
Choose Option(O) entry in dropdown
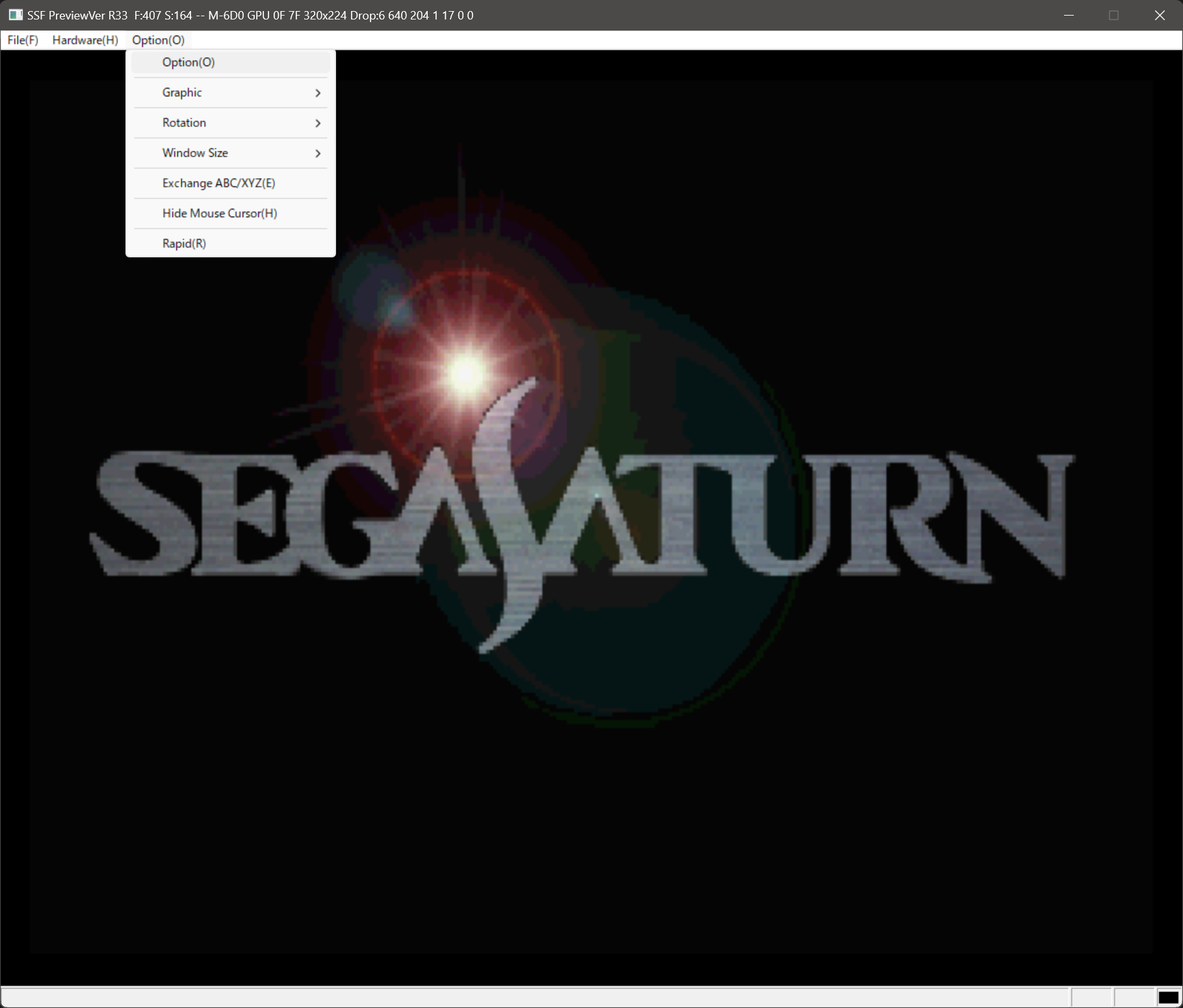coord(231,62)
